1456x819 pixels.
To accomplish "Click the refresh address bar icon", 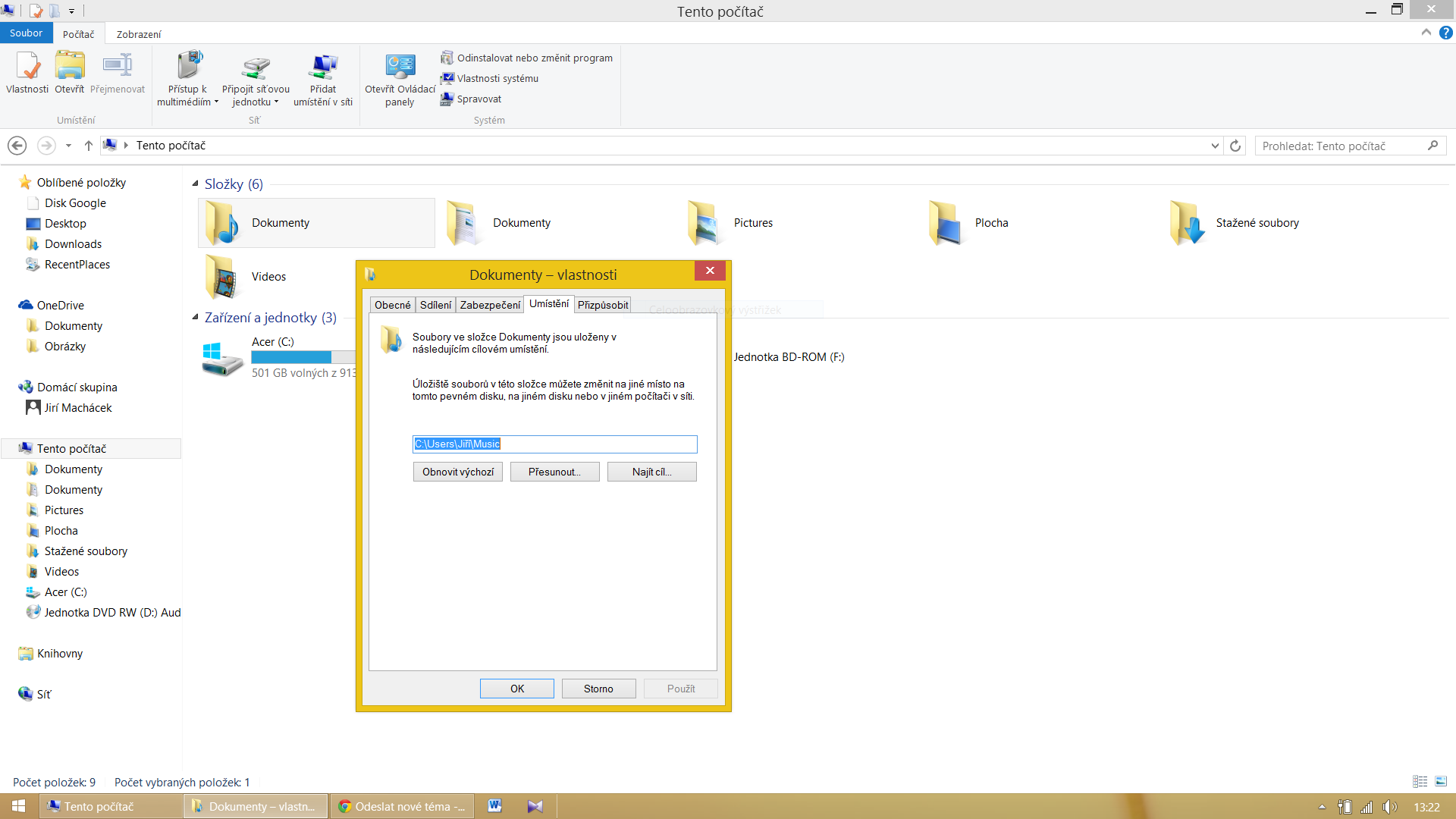I will pyautogui.click(x=1235, y=146).
